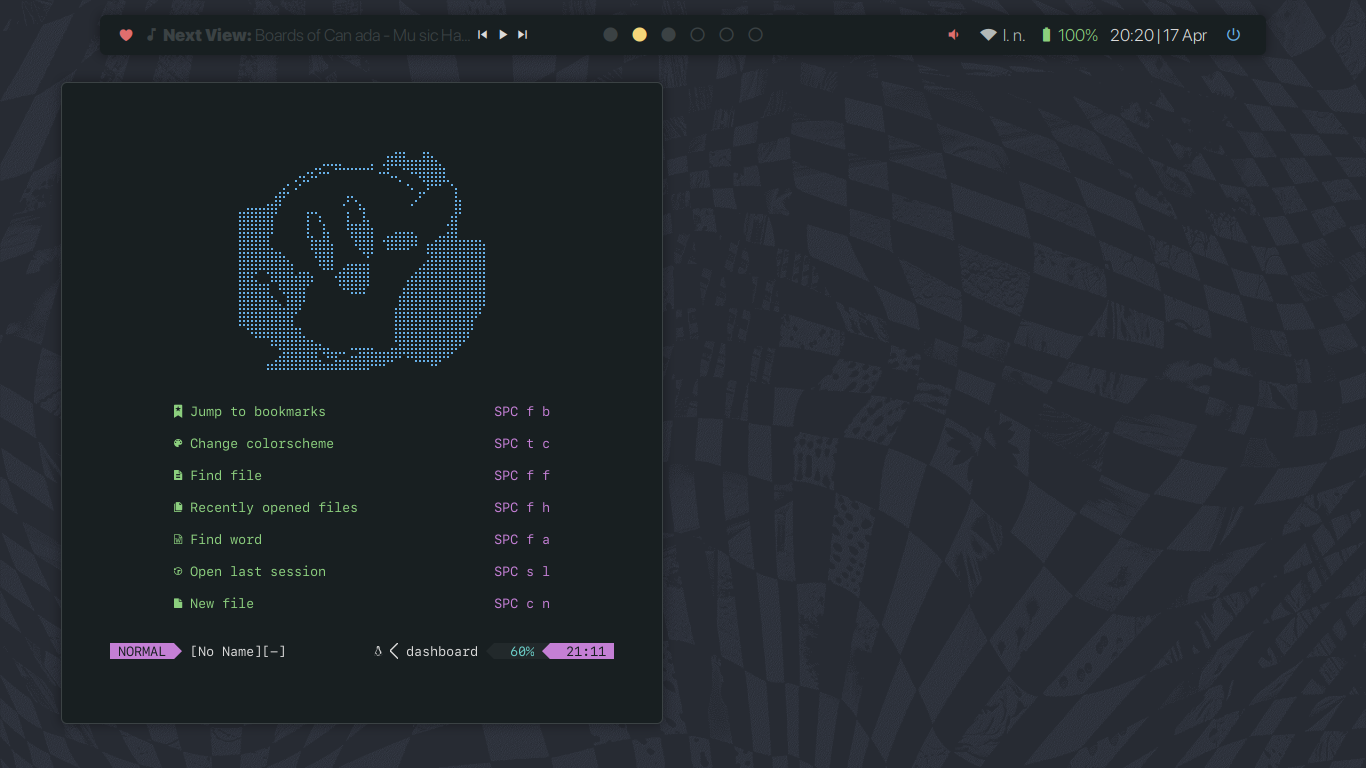1366x768 pixels.
Task: Select Find word entry
Action: [226, 539]
